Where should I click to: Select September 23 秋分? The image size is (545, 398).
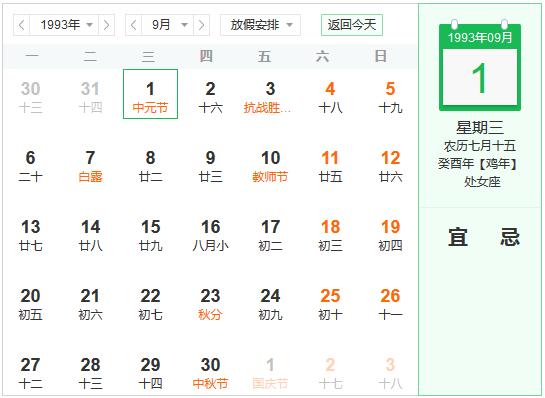(210, 304)
